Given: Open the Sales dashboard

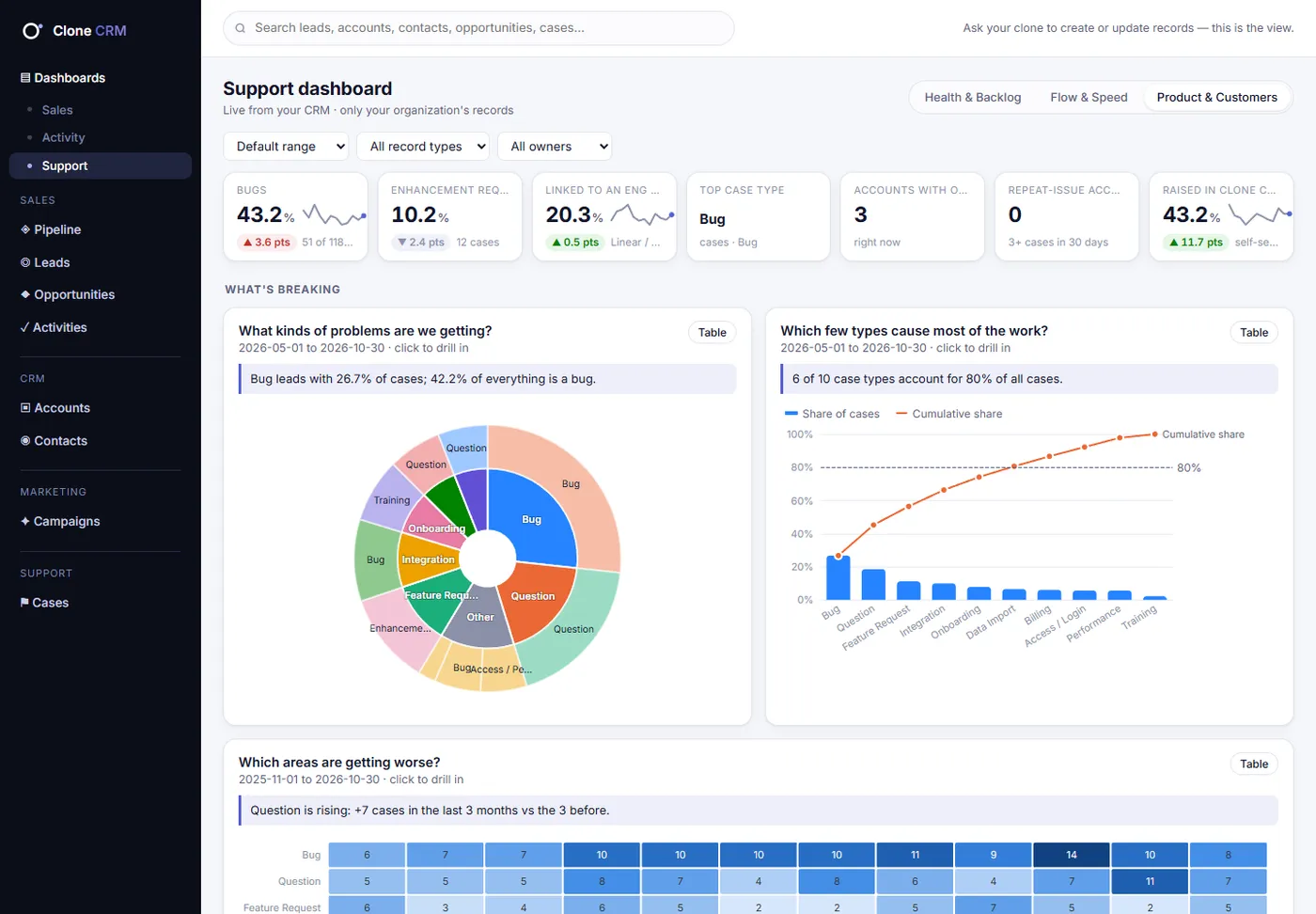Looking at the screenshot, I should click(x=101, y=110).
